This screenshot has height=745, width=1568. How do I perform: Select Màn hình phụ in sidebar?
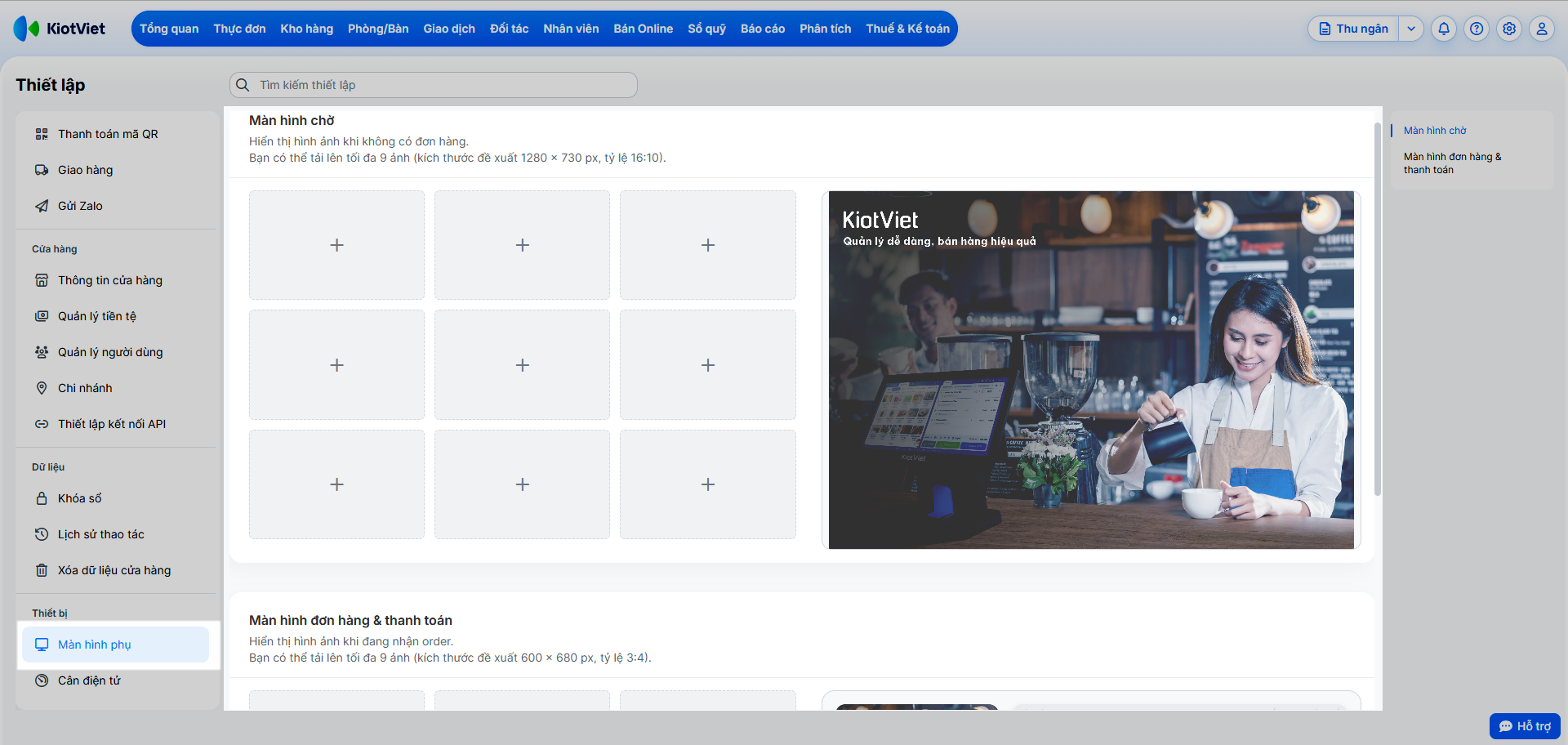pyautogui.click(x=115, y=645)
